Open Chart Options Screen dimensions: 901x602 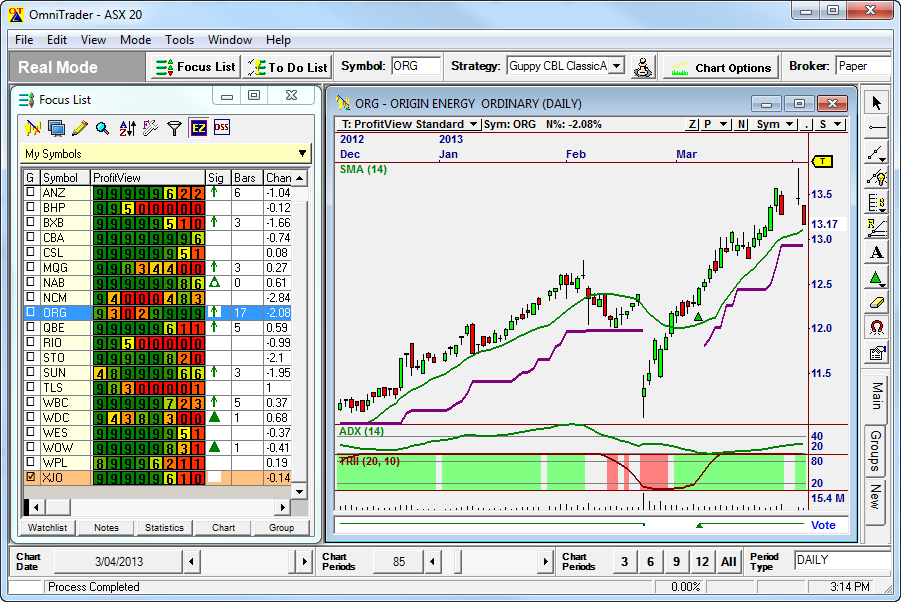coord(723,67)
